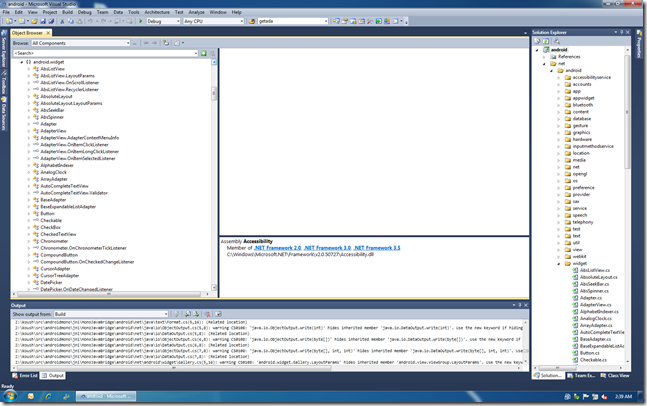The image size is (647, 406).
Task: Open the Analyze menu
Action: (196, 12)
